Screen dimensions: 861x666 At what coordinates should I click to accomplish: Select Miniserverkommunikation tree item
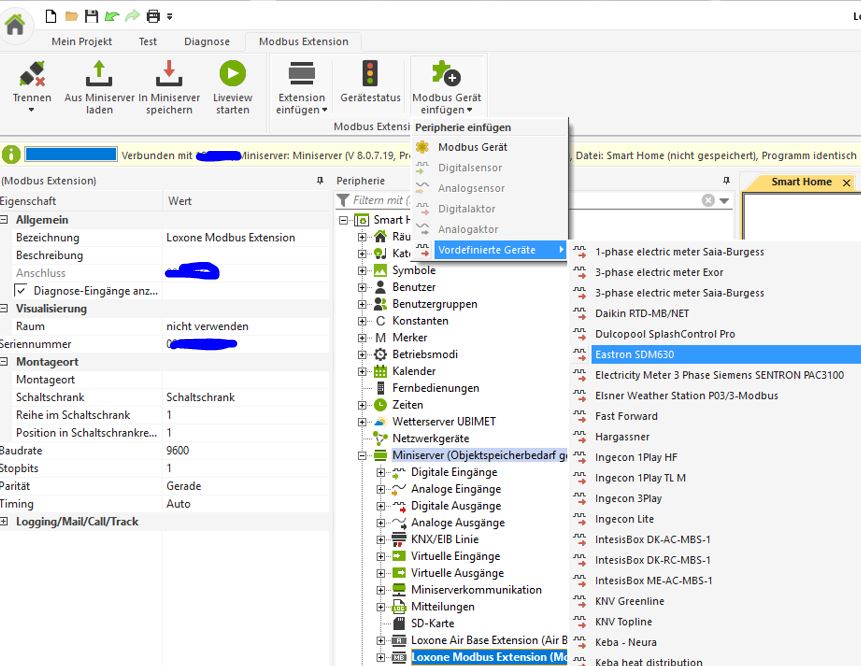pos(476,590)
